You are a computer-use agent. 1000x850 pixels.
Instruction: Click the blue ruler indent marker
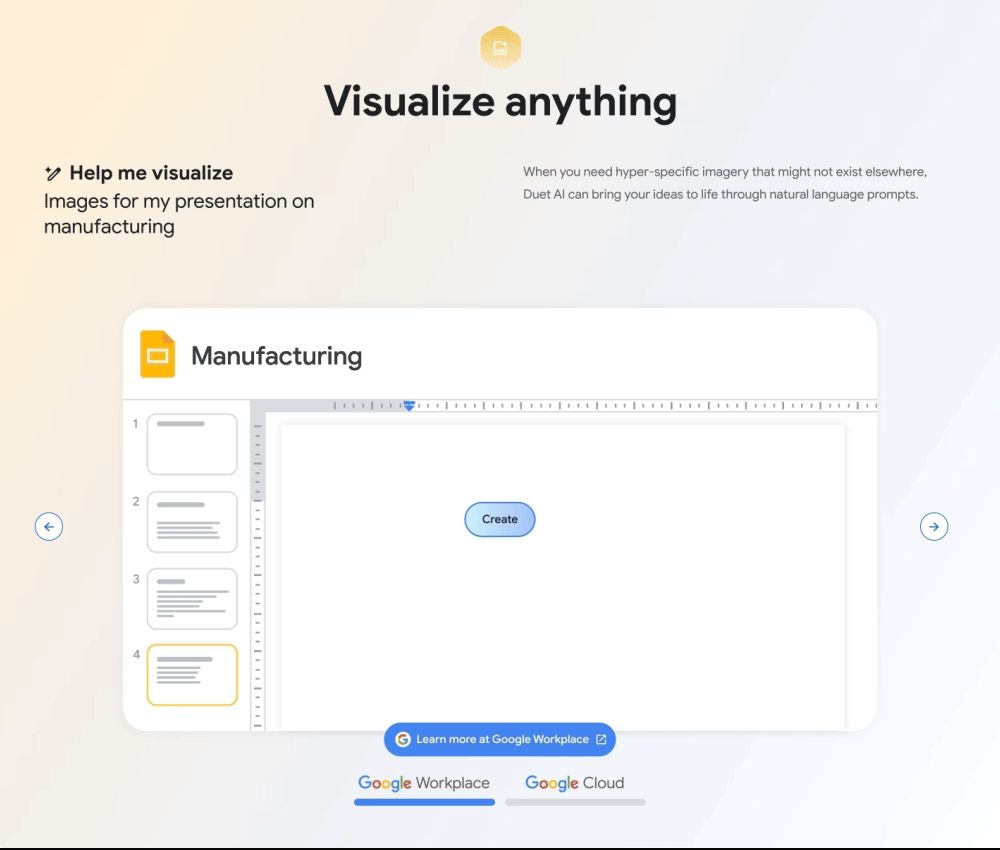[x=409, y=406]
